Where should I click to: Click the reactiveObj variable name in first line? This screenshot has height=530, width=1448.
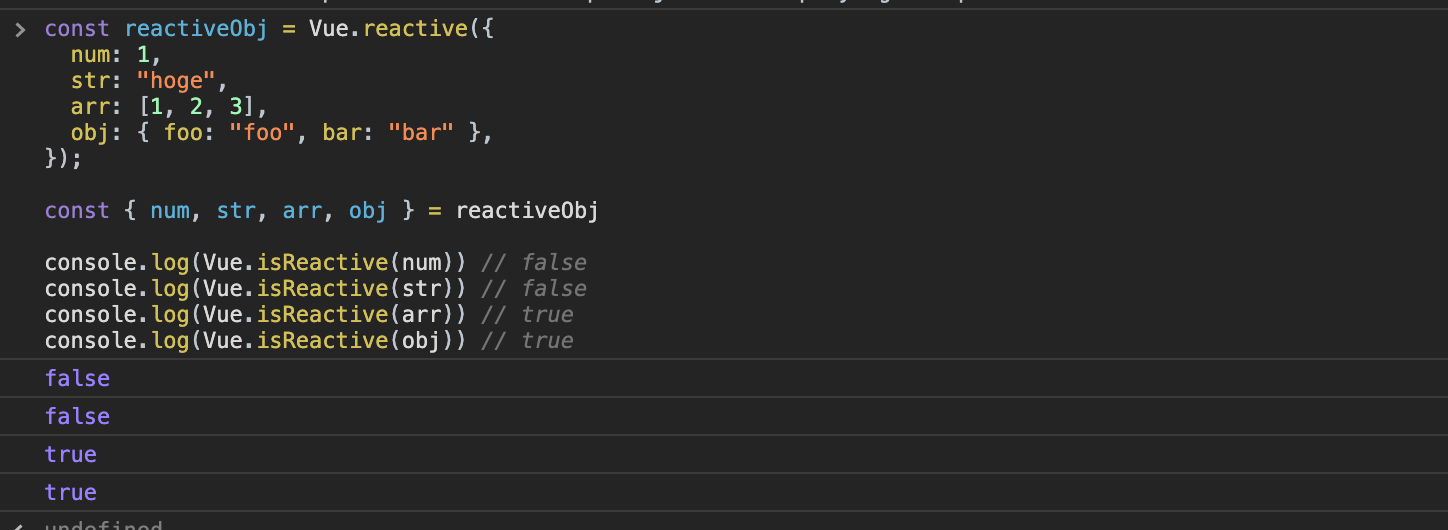point(195,29)
